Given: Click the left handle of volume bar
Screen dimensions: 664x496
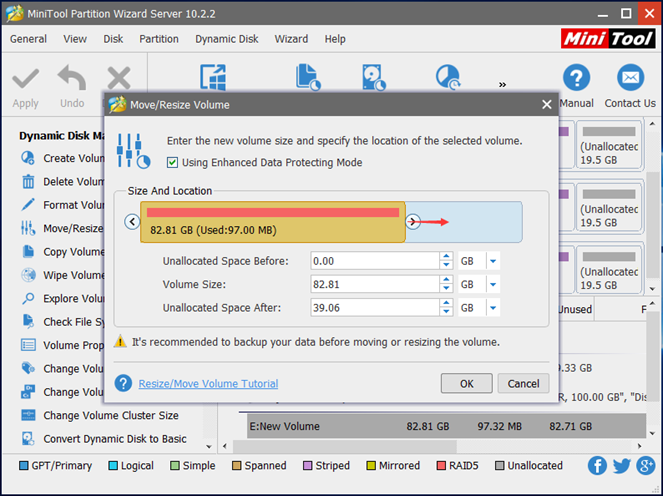Looking at the screenshot, I should pos(132,222).
